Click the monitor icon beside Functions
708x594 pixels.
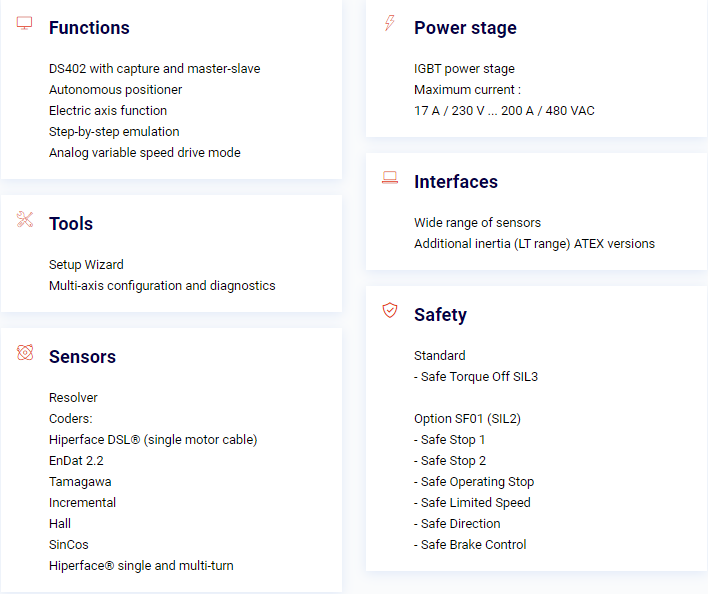[24, 23]
